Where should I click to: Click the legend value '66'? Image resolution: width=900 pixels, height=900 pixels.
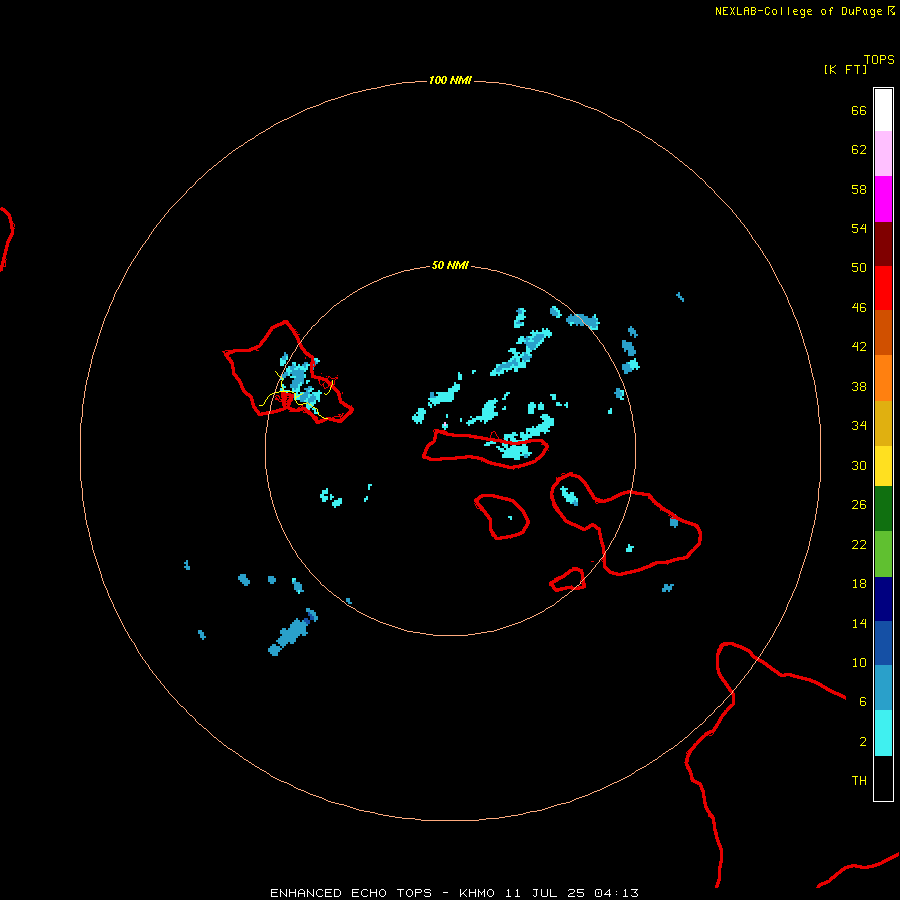[859, 110]
